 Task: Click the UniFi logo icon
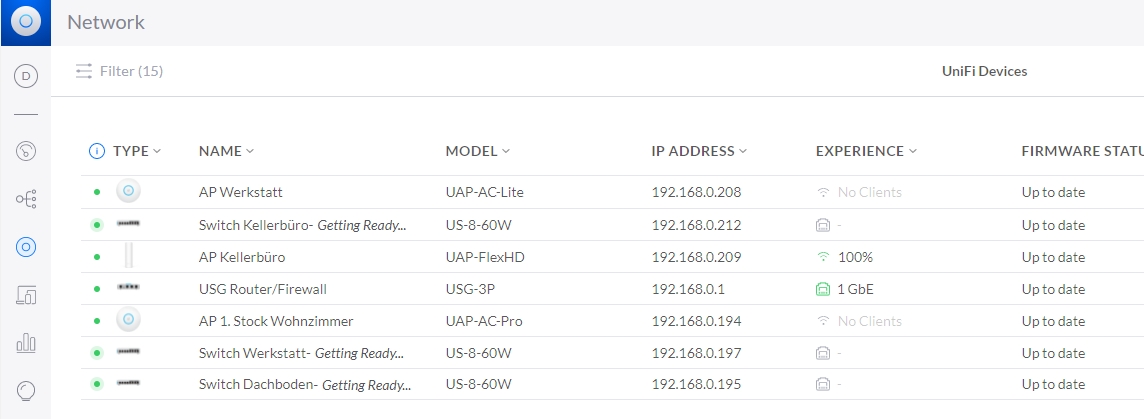coord(26,22)
